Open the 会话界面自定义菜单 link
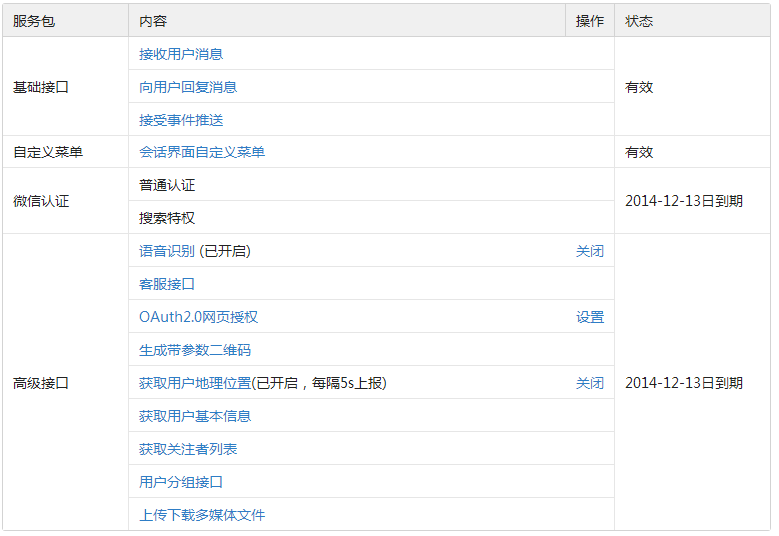The width and height of the screenshot is (779, 536). pyautogui.click(x=202, y=152)
